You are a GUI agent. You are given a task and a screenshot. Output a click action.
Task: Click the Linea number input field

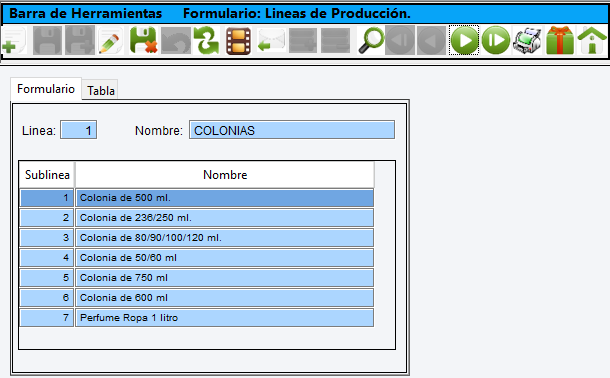[x=79, y=130]
